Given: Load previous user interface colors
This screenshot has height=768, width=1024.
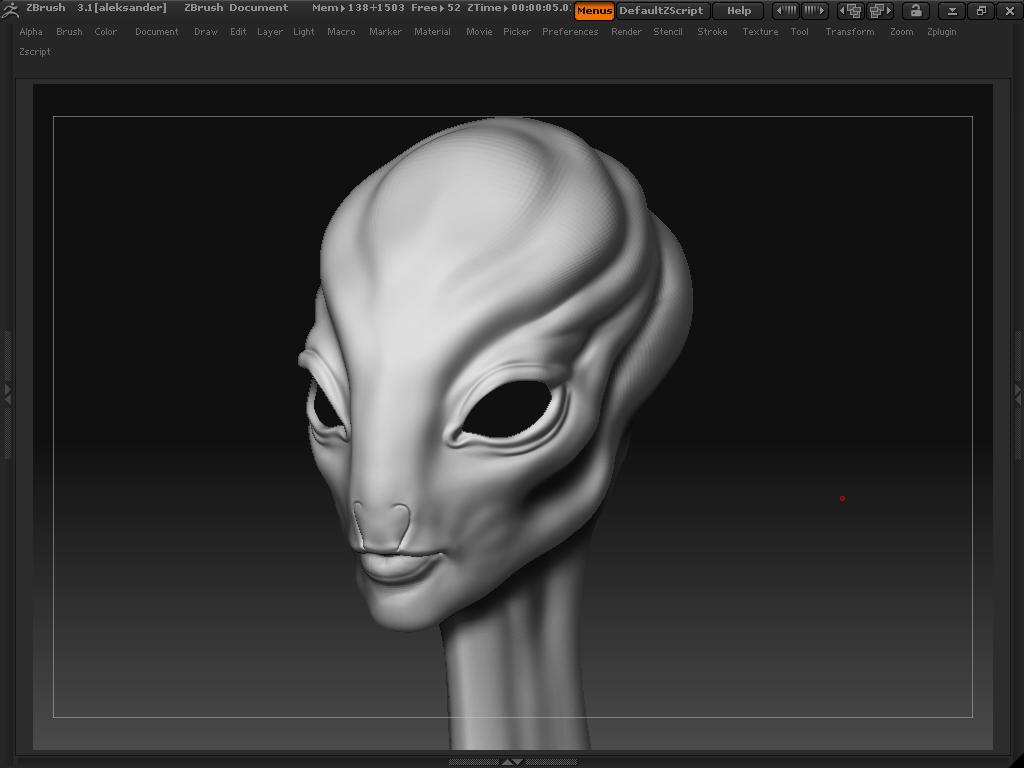Looking at the screenshot, I should [x=787, y=10].
